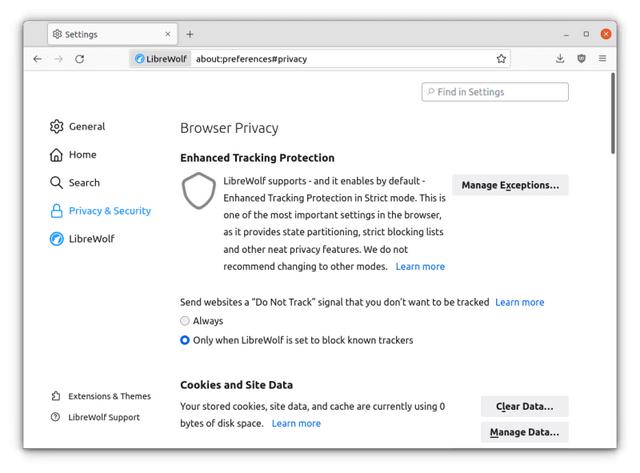Click the Clear Data button
The width and height of the screenshot is (640, 473).
coord(524,406)
